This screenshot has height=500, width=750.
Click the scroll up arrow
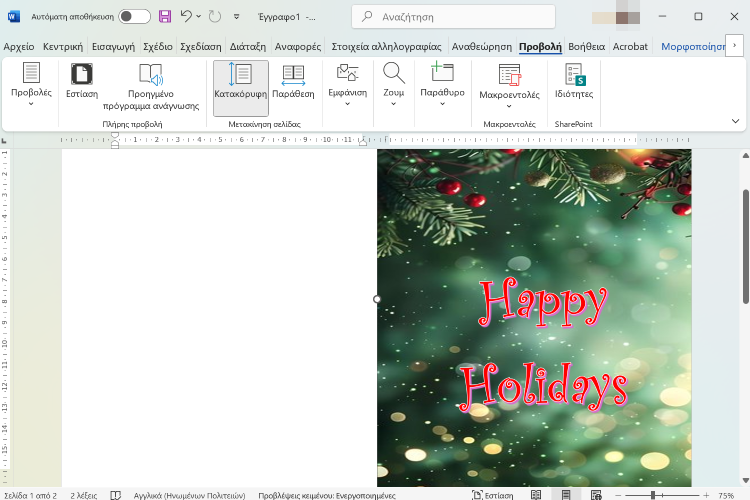tap(746, 156)
